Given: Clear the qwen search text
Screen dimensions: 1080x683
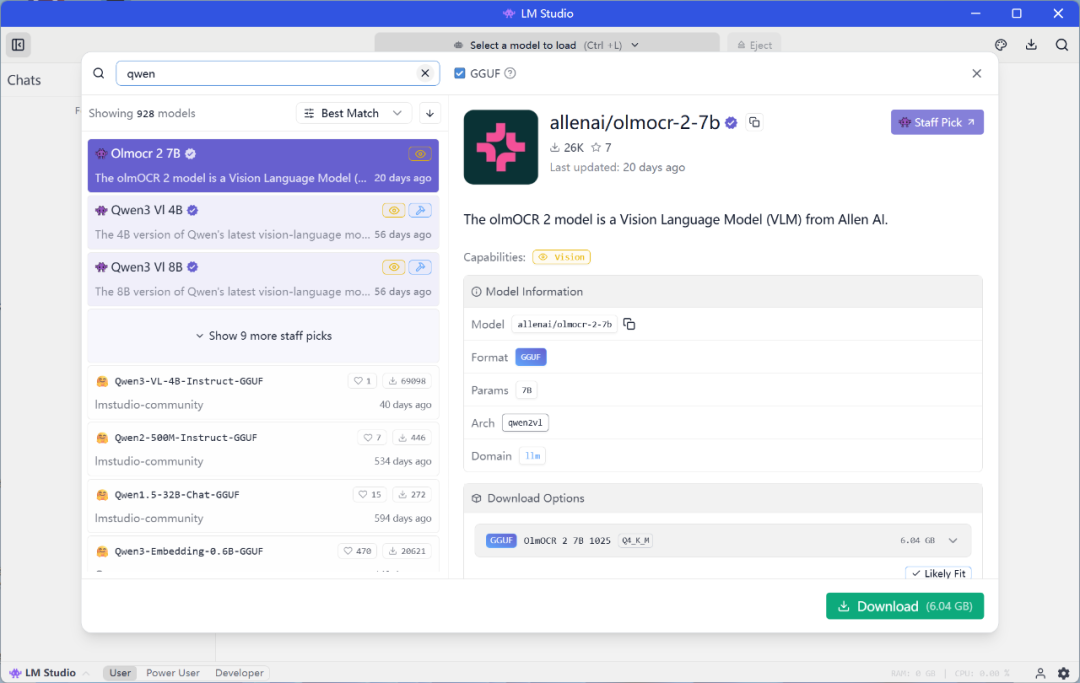Looking at the screenshot, I should tap(425, 73).
